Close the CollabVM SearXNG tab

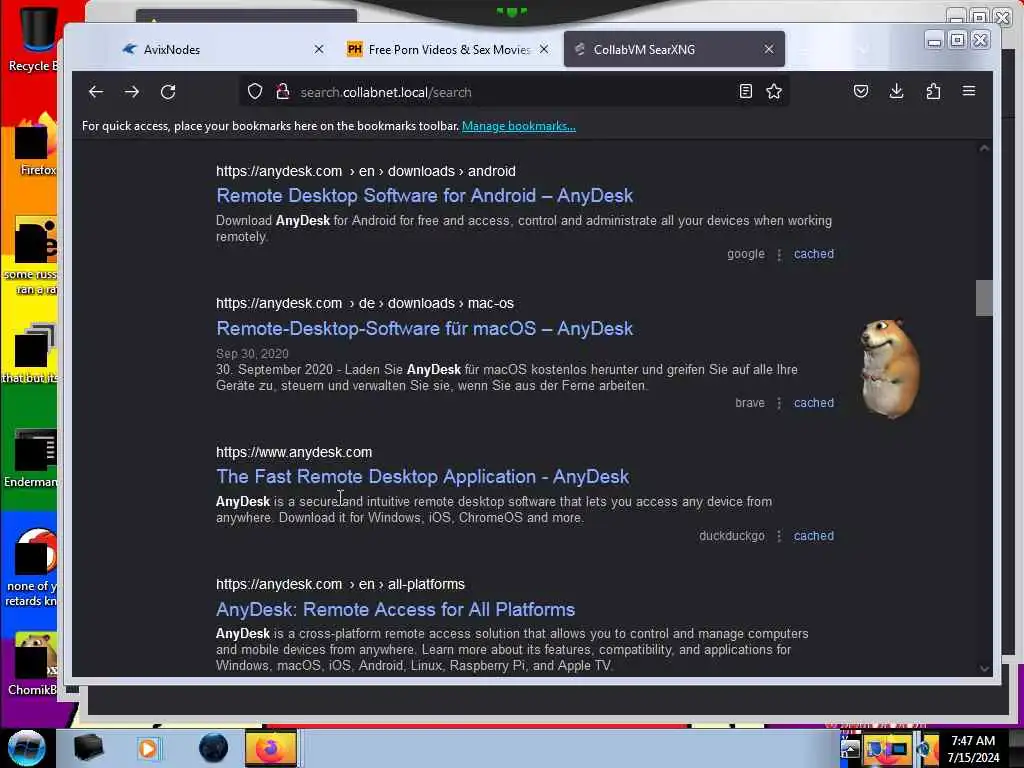pos(769,49)
